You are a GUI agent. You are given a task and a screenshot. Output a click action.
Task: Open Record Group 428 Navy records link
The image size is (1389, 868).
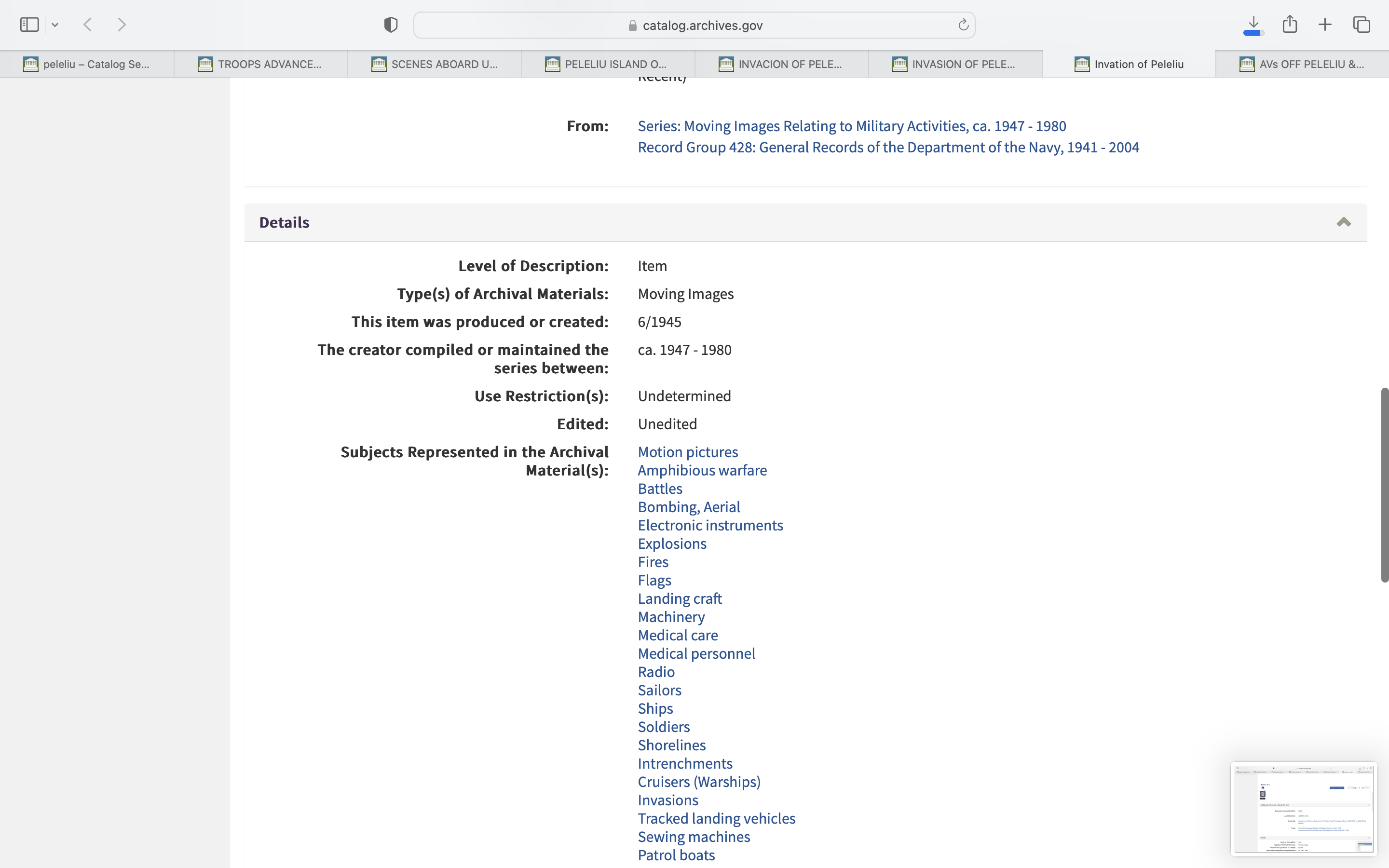888,148
